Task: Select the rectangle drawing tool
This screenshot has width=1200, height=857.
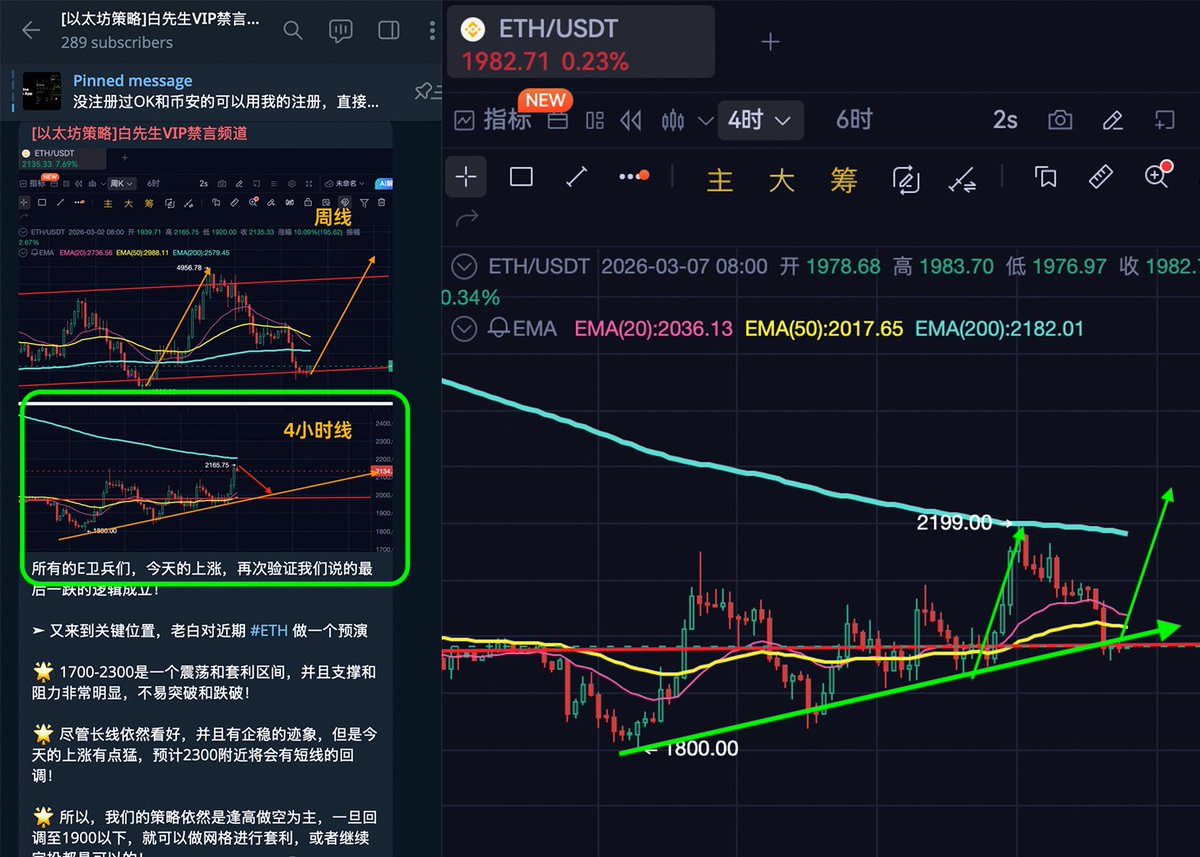Action: 521,177
